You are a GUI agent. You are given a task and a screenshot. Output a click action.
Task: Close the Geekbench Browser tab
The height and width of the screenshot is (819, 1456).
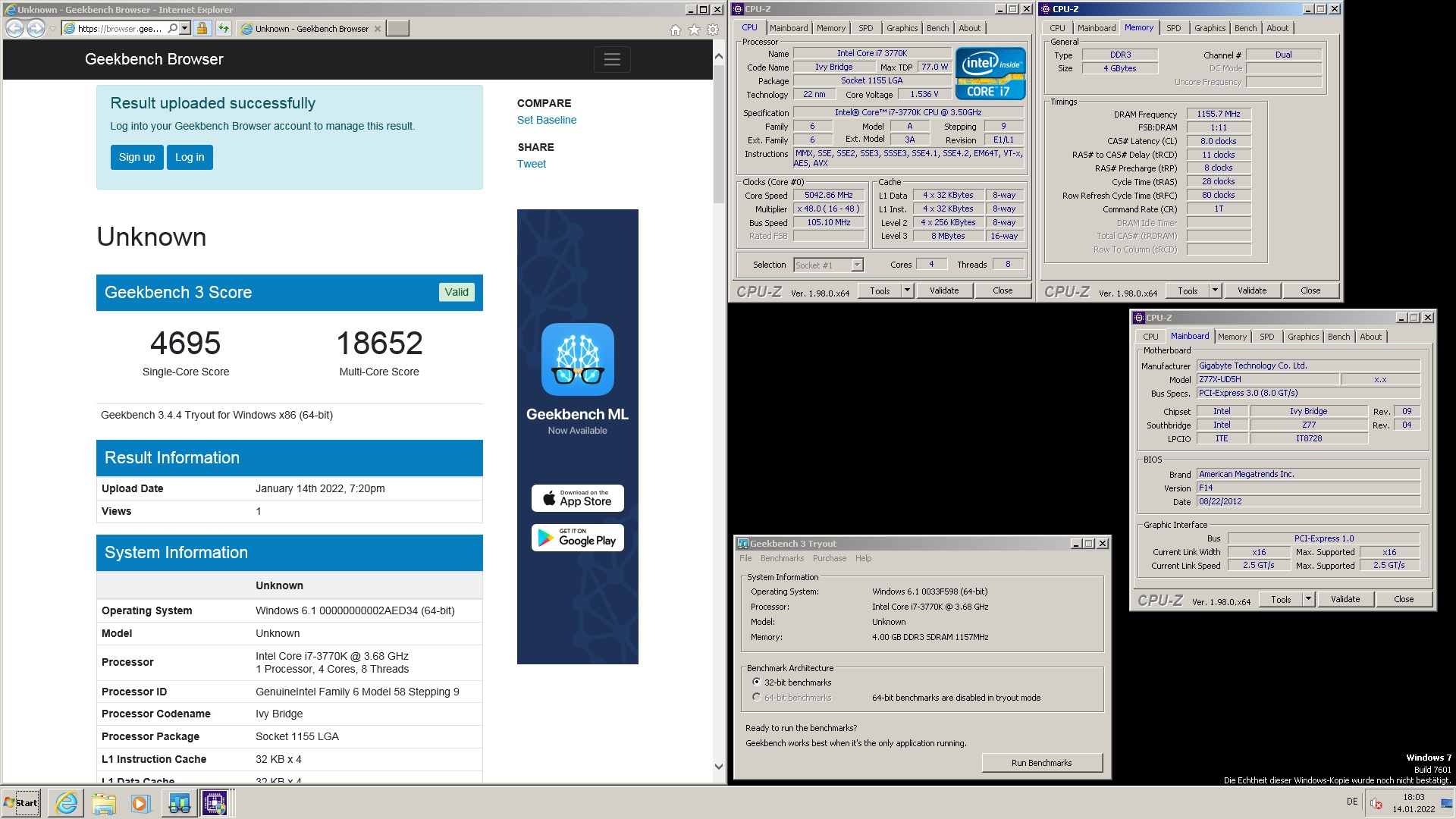coord(378,29)
